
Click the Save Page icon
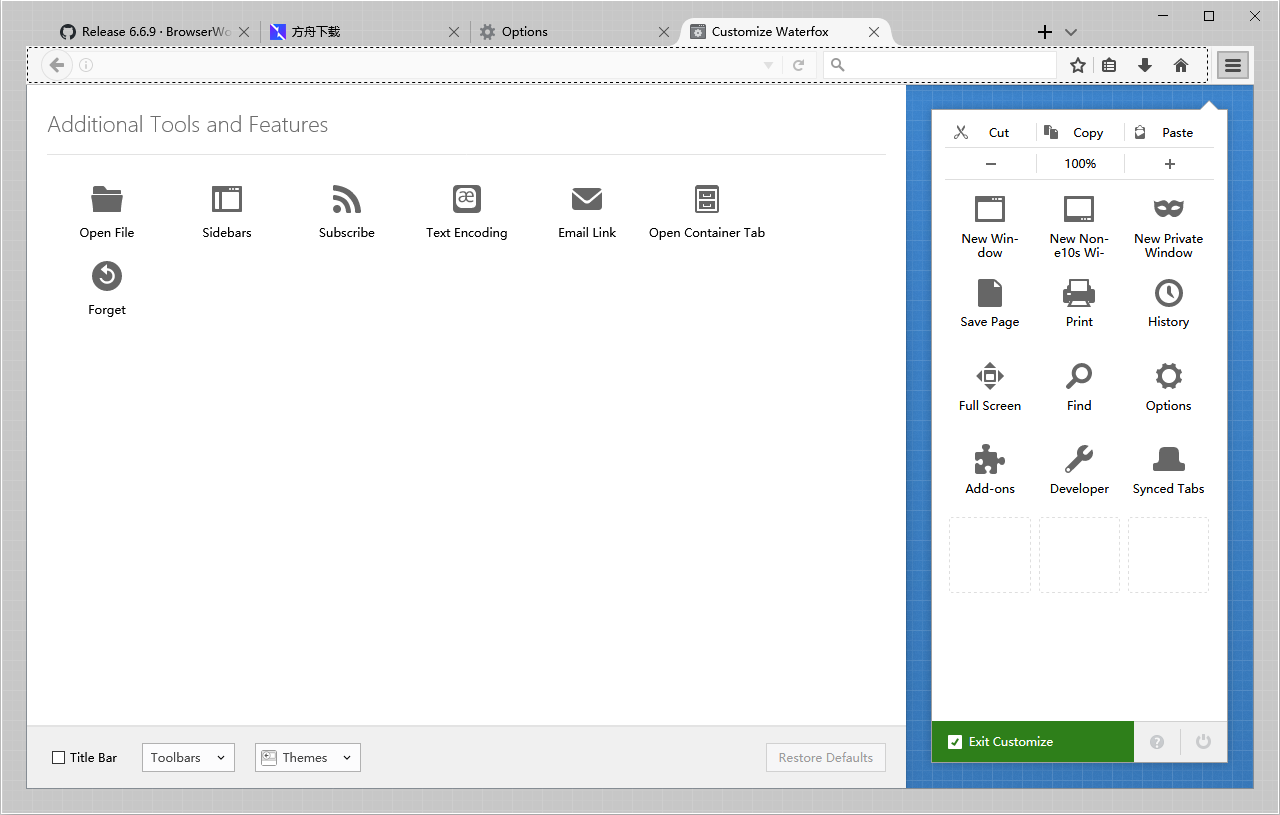(989, 293)
